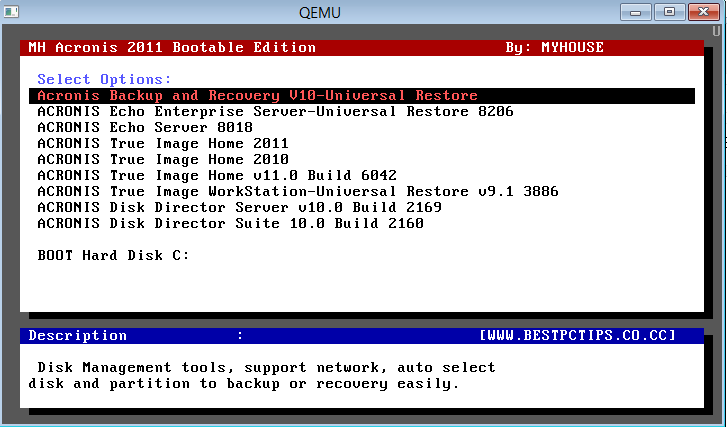Viewport: 727px width, 427px height.
Task: Close the QEMU window
Action: pyautogui.click(x=703, y=12)
